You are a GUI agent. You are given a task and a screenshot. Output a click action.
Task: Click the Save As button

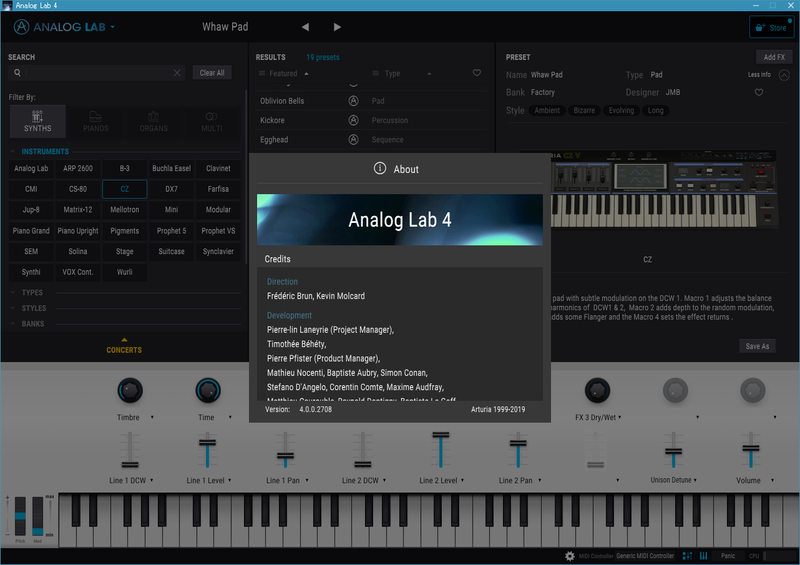point(757,346)
